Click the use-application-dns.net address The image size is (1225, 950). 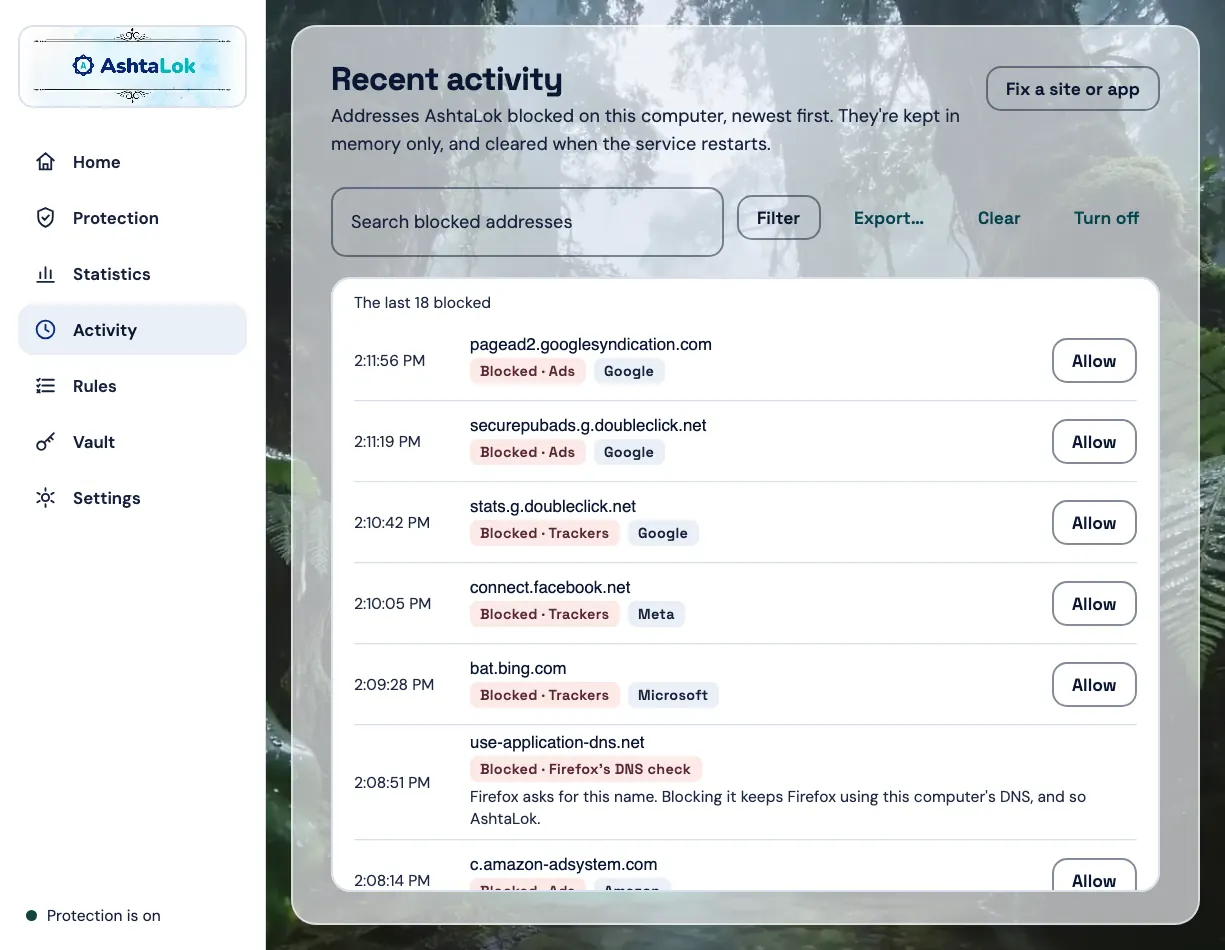[x=557, y=742]
